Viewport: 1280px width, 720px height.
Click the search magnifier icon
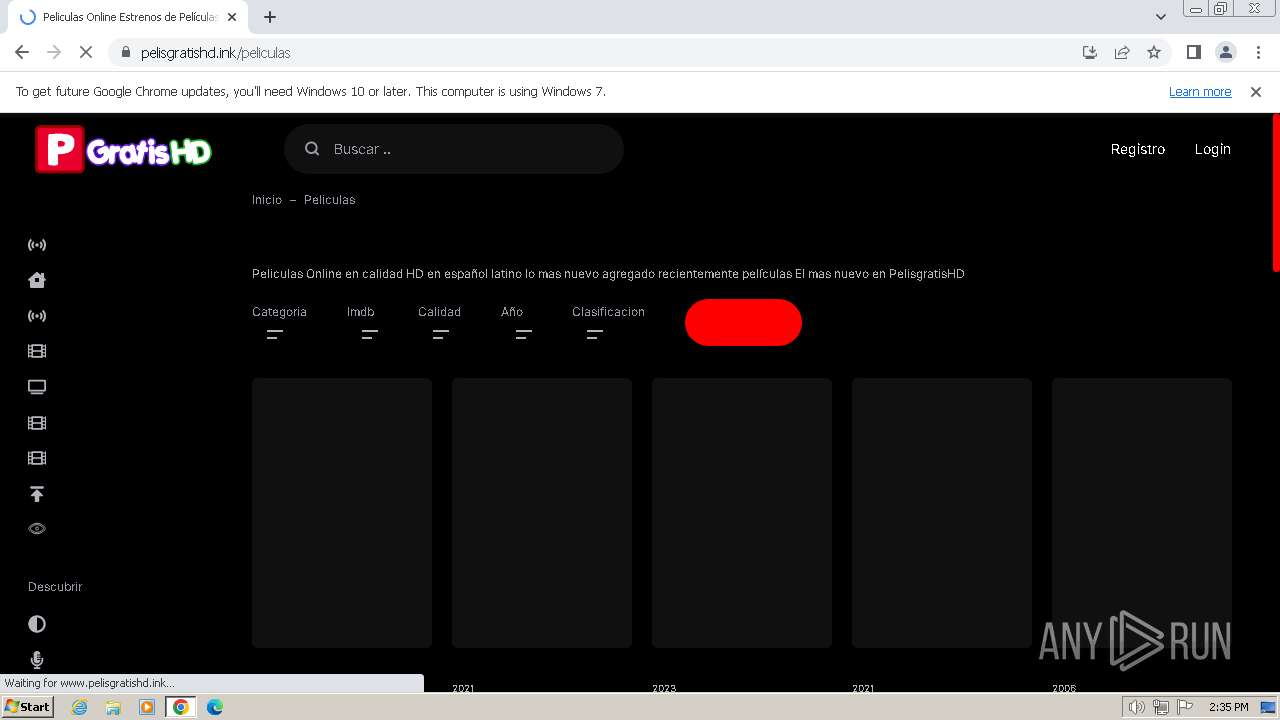(312, 149)
